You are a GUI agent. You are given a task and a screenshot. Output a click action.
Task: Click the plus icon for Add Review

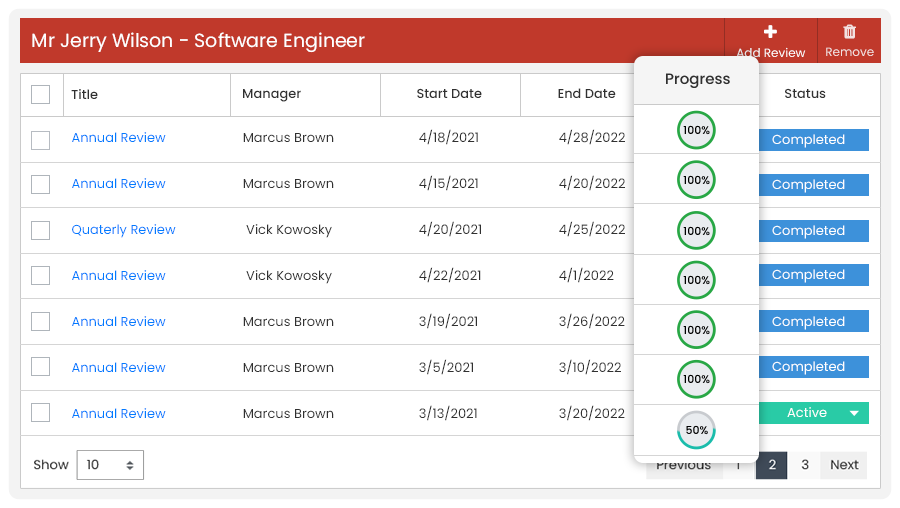770,32
